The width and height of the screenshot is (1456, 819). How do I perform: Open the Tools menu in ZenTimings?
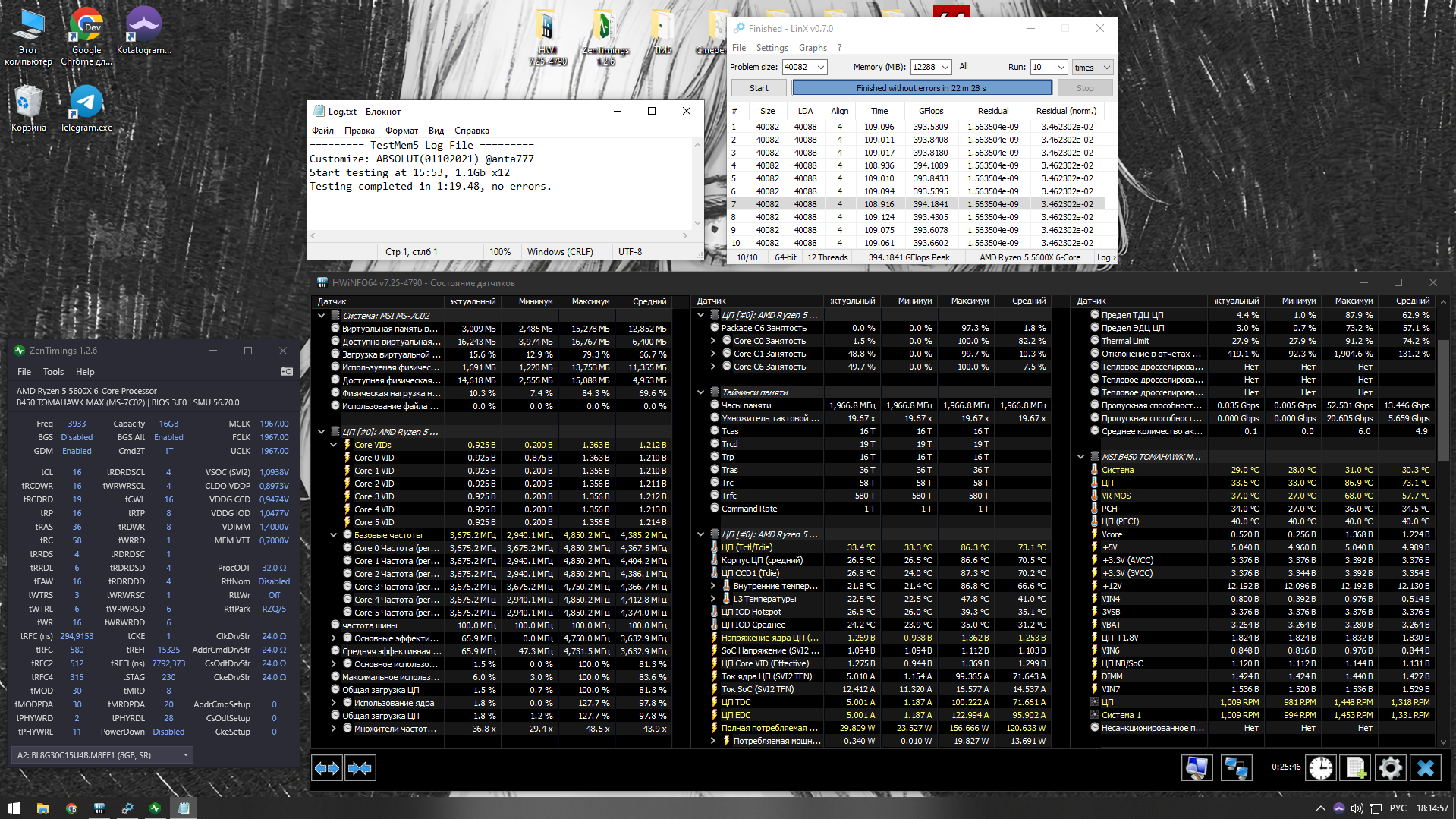[x=53, y=372]
